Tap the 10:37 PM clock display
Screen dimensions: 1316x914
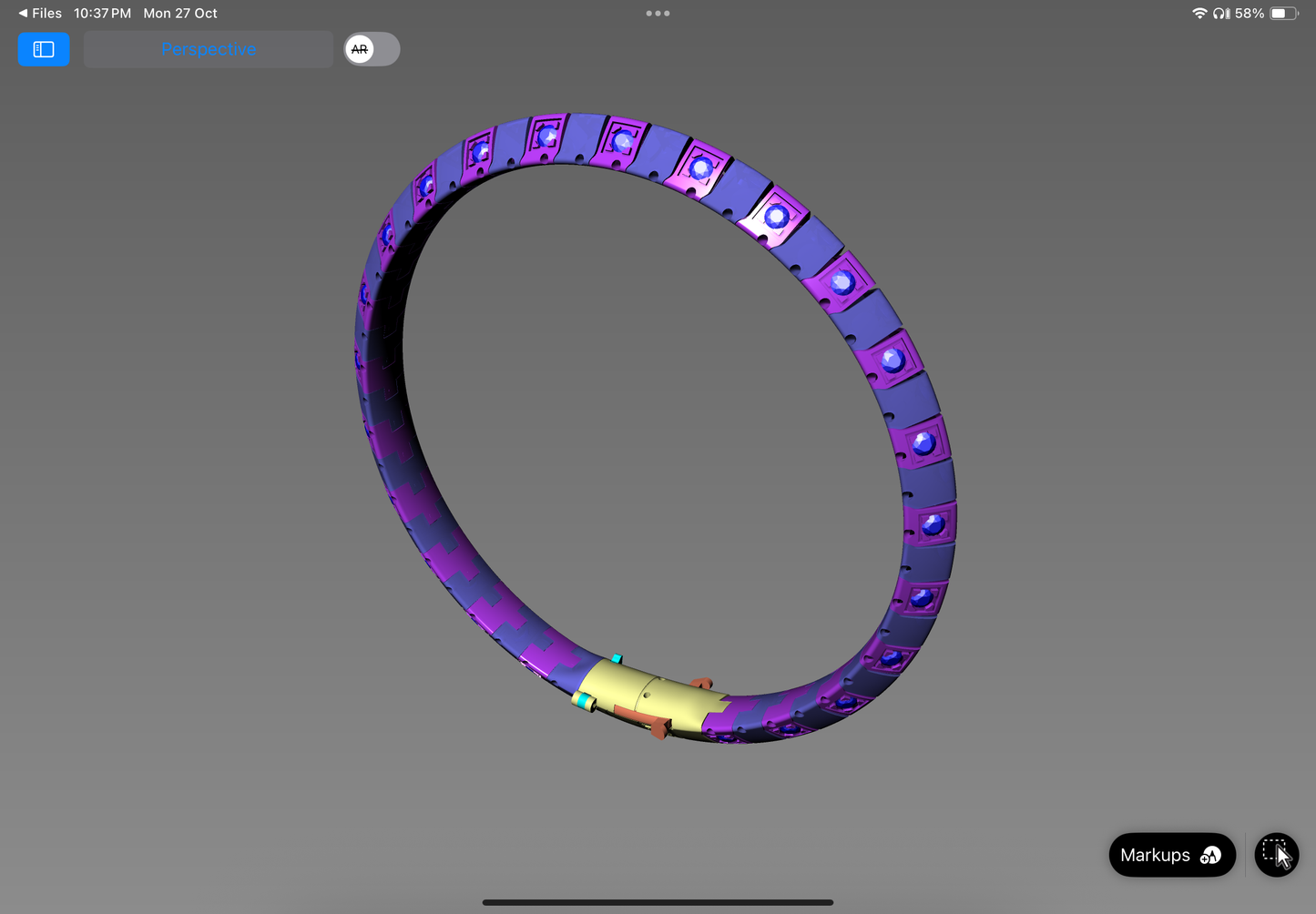[x=101, y=13]
